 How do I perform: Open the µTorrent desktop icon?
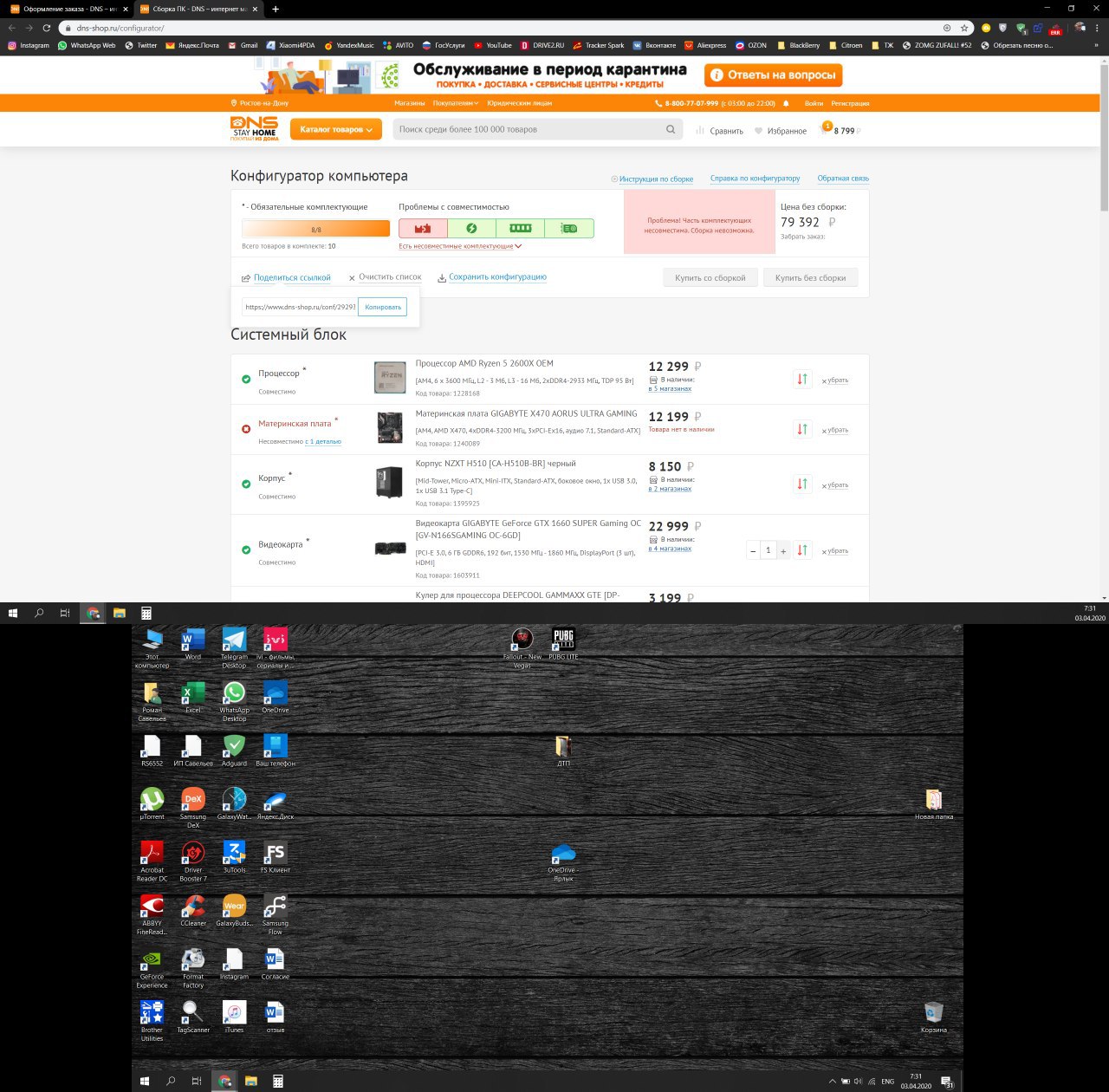(152, 803)
